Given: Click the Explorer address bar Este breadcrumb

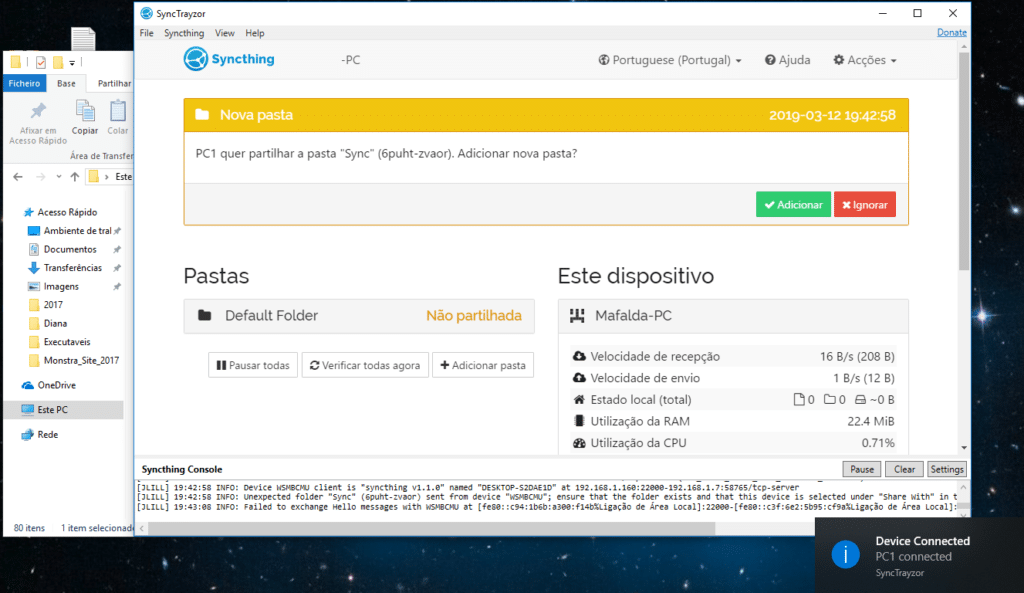Looking at the screenshot, I should coord(123,176).
